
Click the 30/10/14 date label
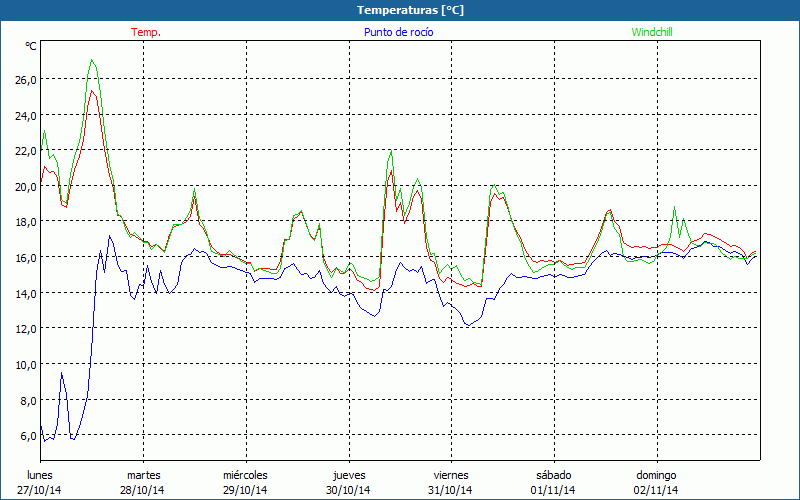tap(349, 490)
